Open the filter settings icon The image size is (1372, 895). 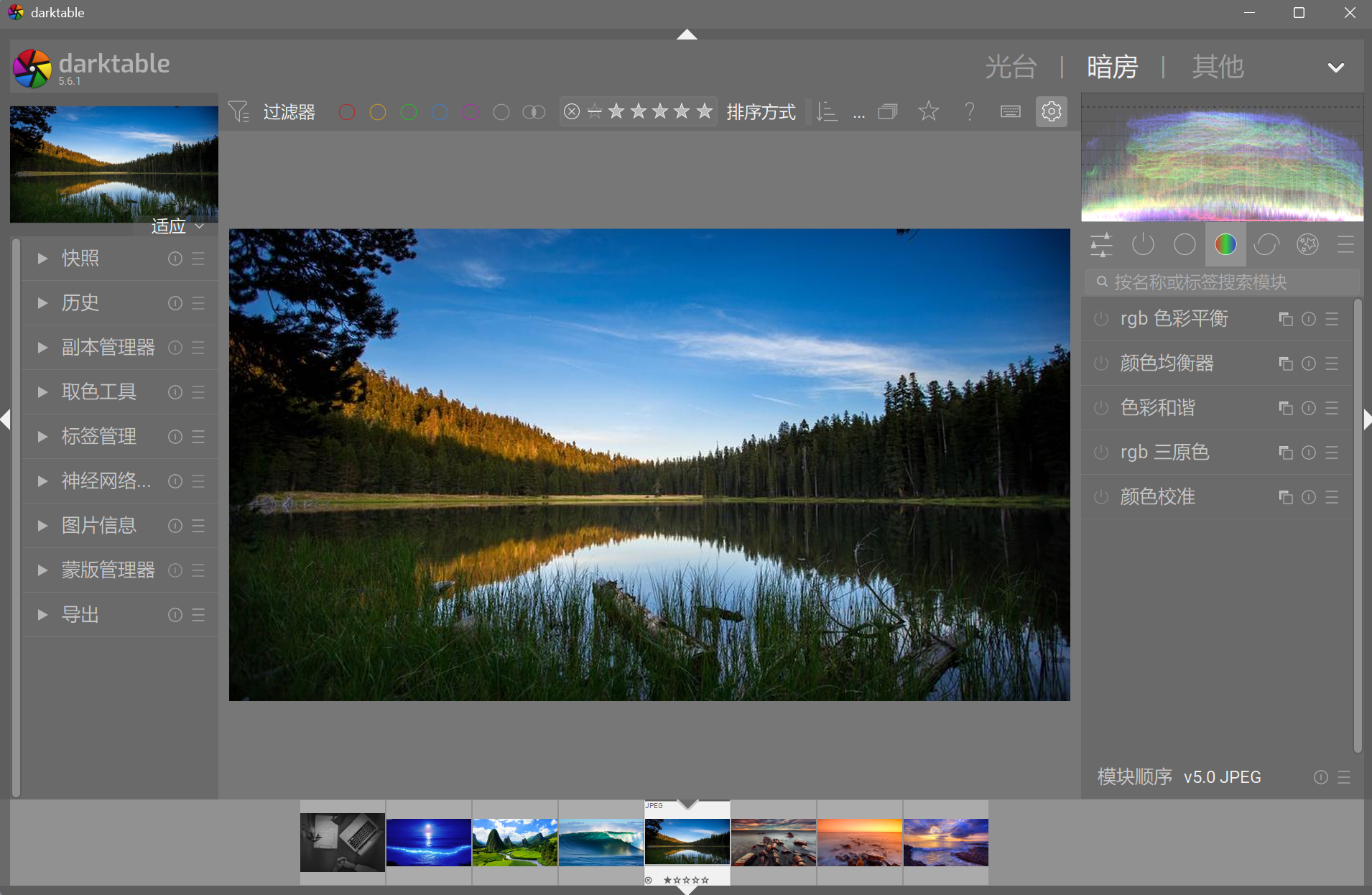(x=238, y=112)
